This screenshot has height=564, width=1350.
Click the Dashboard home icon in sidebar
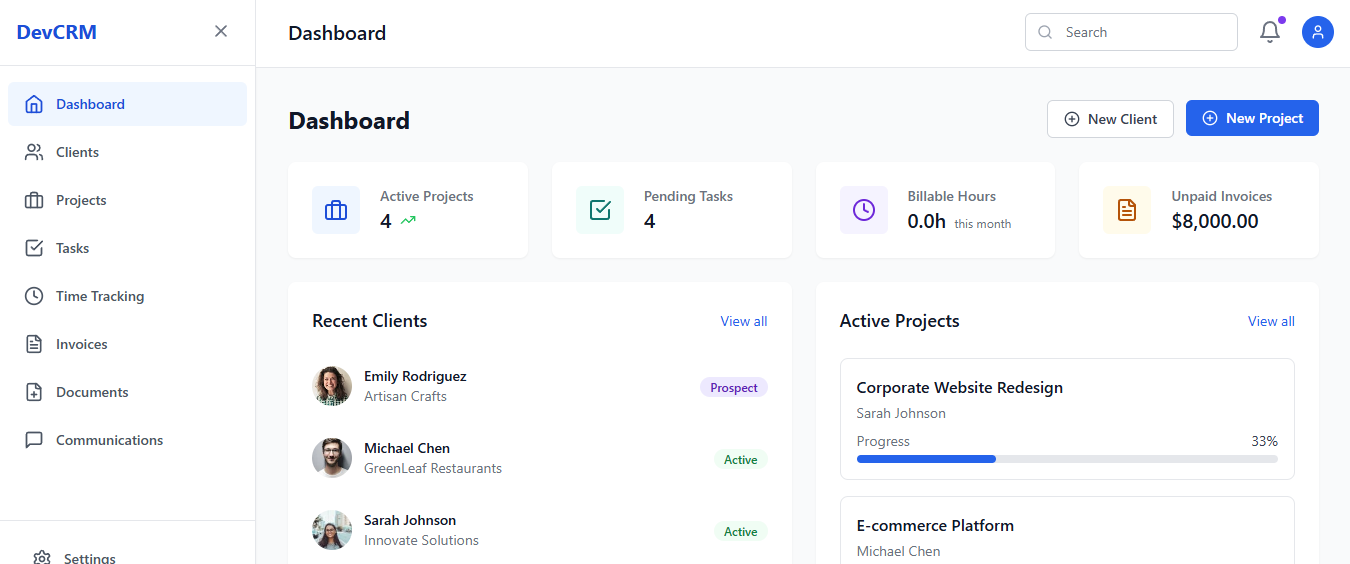click(x=34, y=104)
